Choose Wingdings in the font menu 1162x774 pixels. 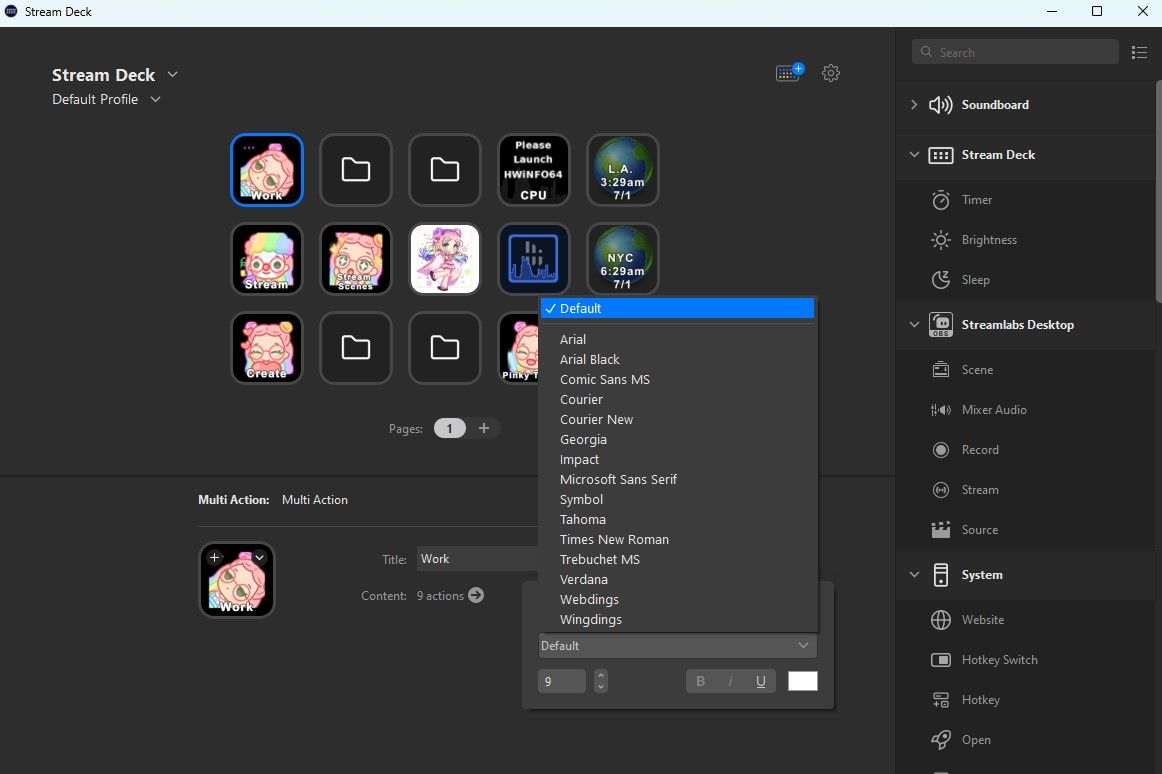click(x=591, y=619)
